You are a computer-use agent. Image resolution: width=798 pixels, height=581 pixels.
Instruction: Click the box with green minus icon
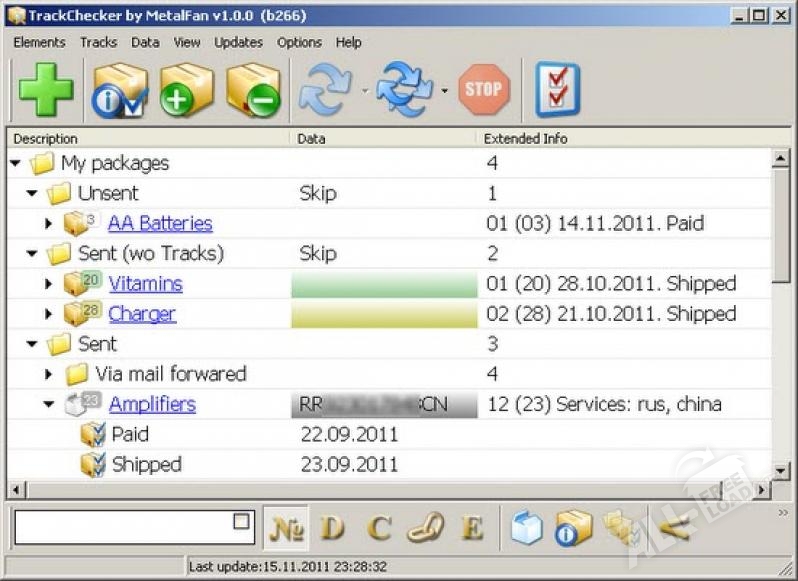253,90
